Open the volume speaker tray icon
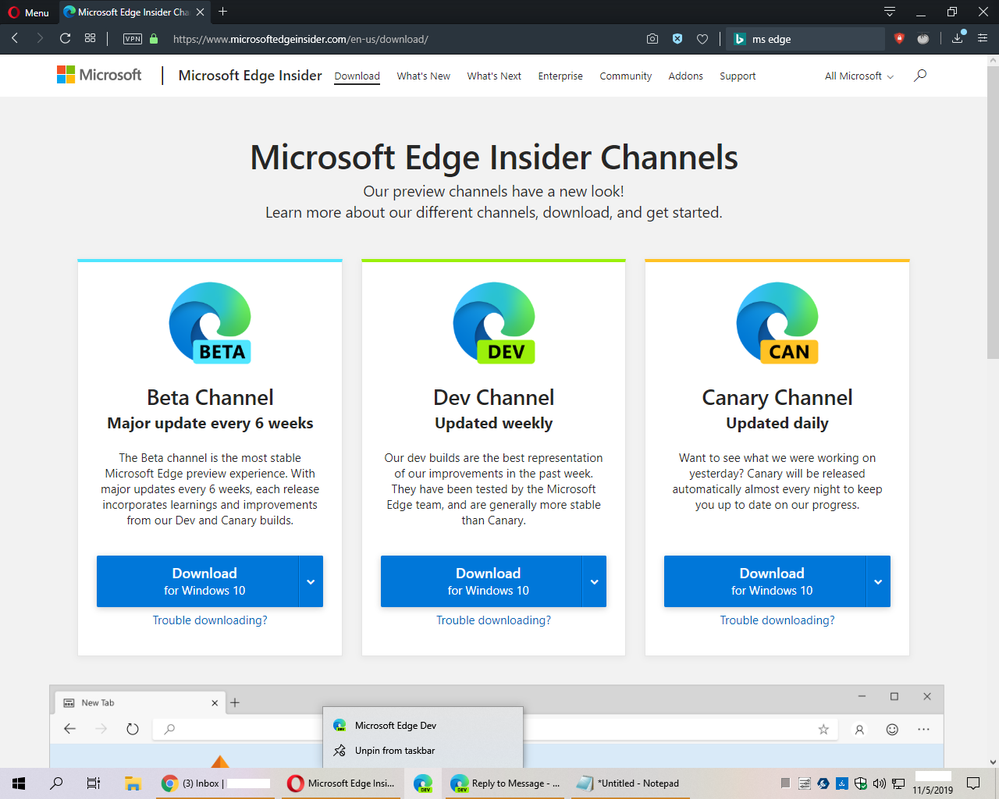This screenshot has height=799, width=999. click(x=879, y=783)
